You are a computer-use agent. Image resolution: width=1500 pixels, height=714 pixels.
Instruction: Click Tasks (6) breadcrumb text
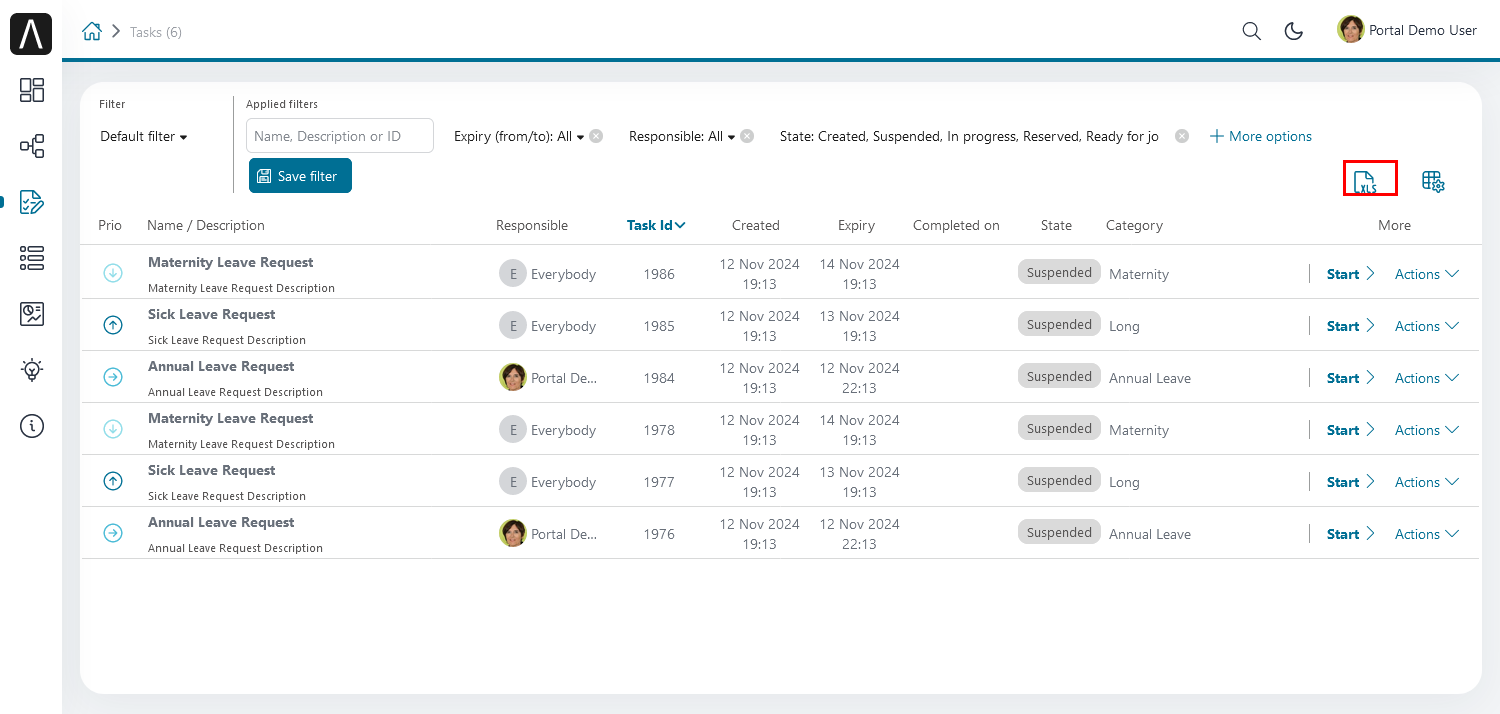(156, 32)
